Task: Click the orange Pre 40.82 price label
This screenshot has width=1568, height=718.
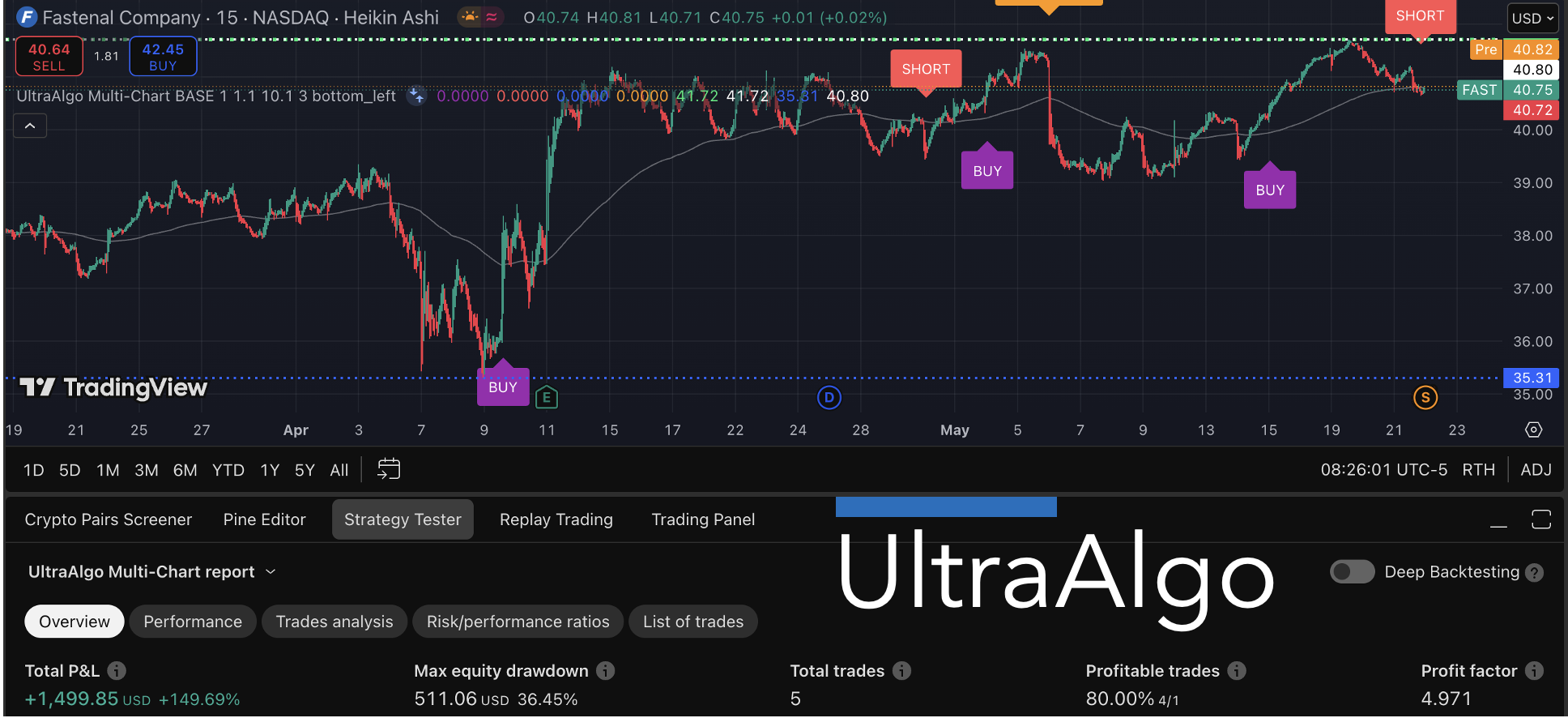Action: (1513, 49)
